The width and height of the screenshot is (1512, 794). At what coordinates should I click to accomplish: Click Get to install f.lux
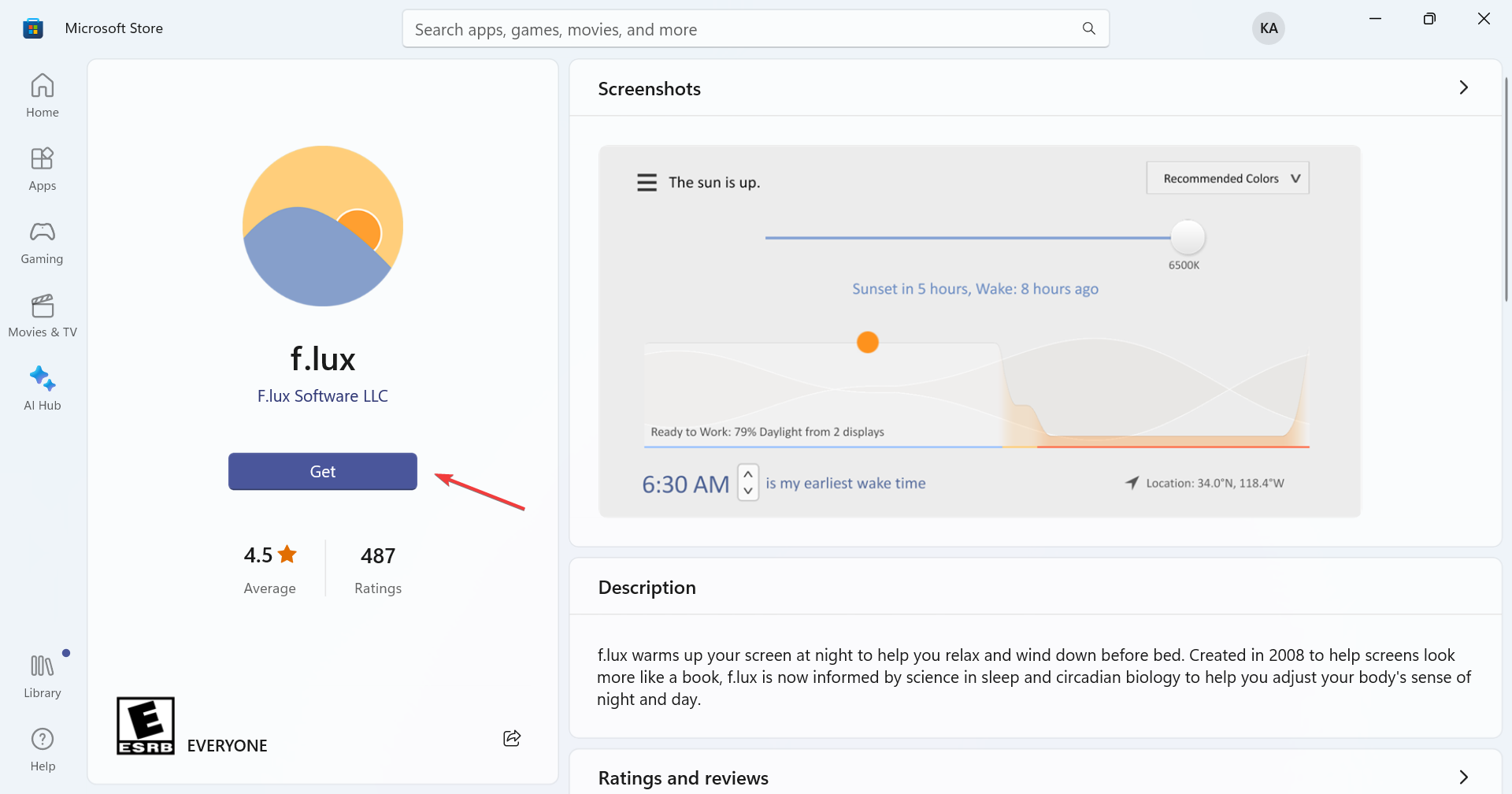[x=322, y=471]
